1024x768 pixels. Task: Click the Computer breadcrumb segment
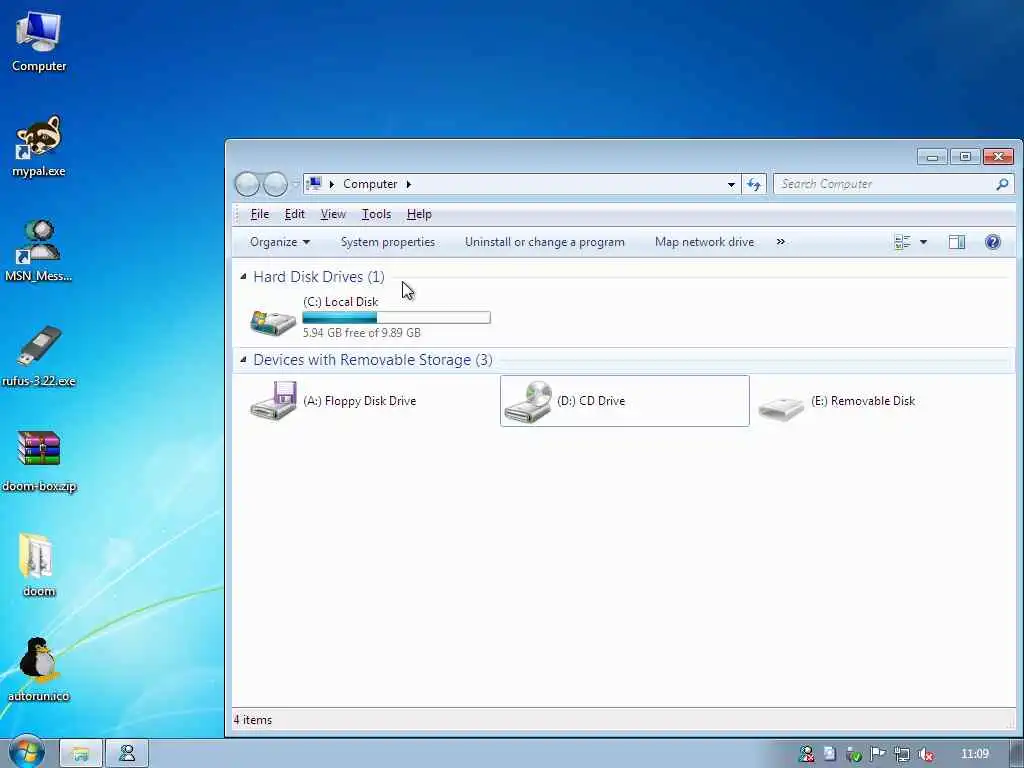(370, 184)
